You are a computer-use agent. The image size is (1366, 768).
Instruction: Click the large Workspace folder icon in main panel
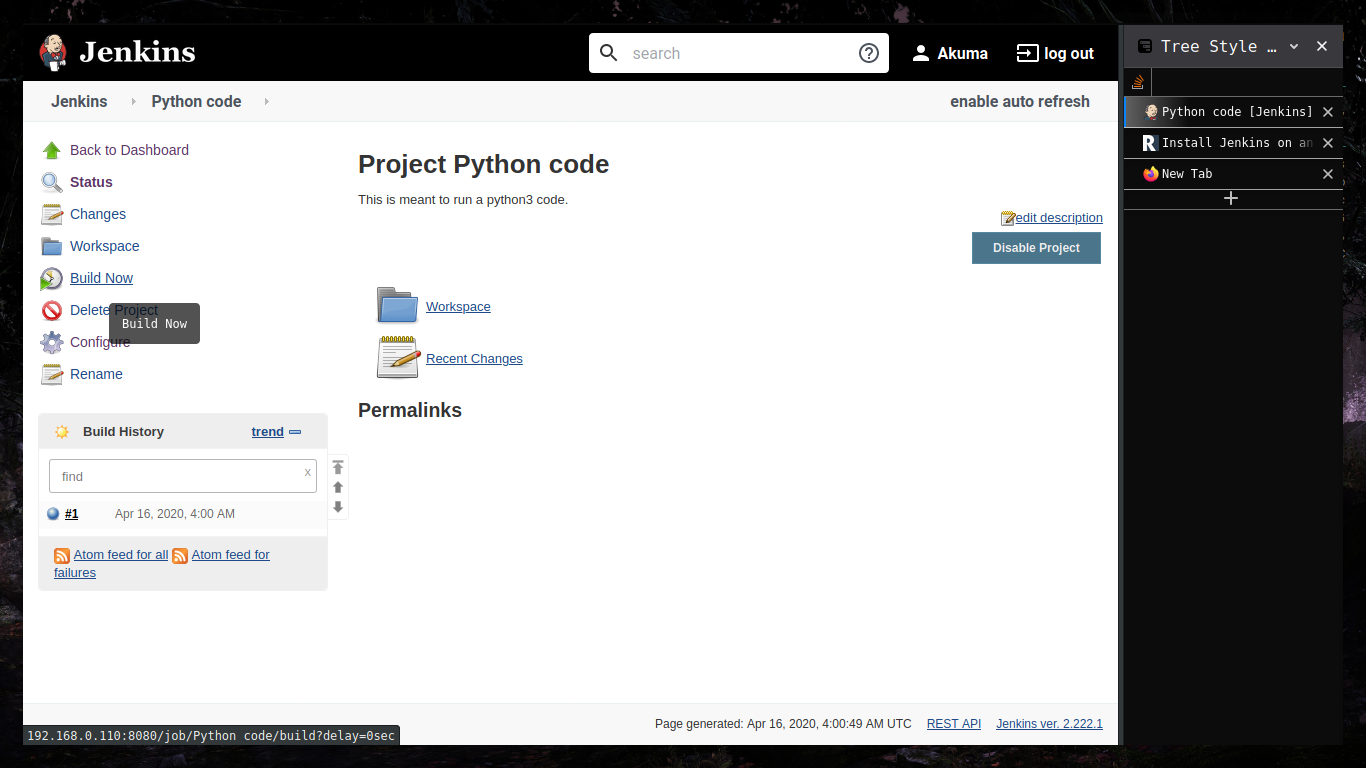pyautogui.click(x=397, y=305)
